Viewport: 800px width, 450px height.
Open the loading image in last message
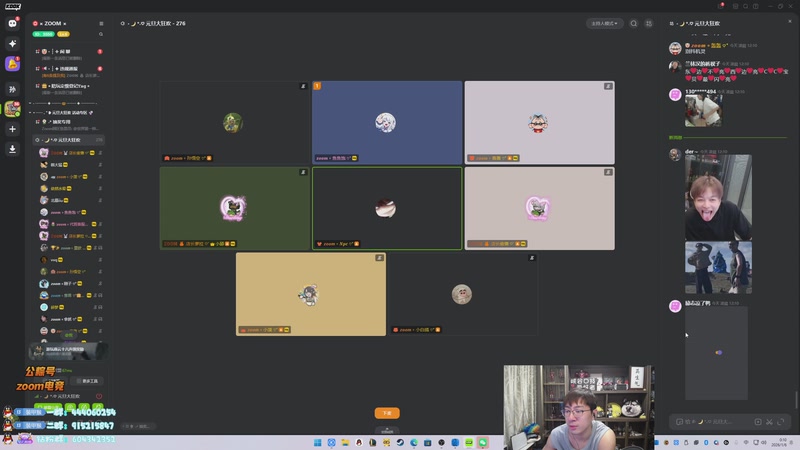pyautogui.click(x=716, y=353)
